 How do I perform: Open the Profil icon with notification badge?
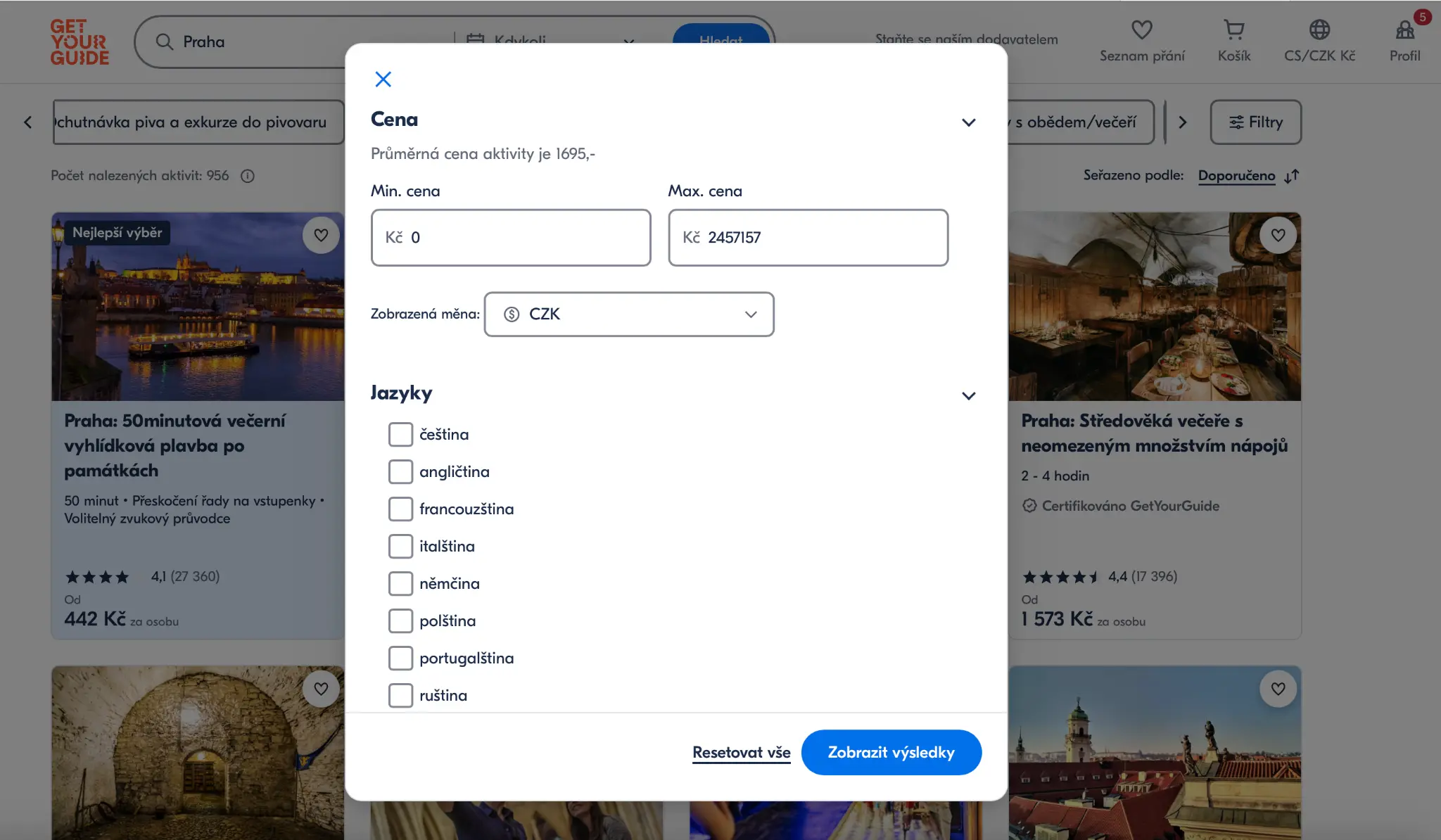pos(1404,30)
